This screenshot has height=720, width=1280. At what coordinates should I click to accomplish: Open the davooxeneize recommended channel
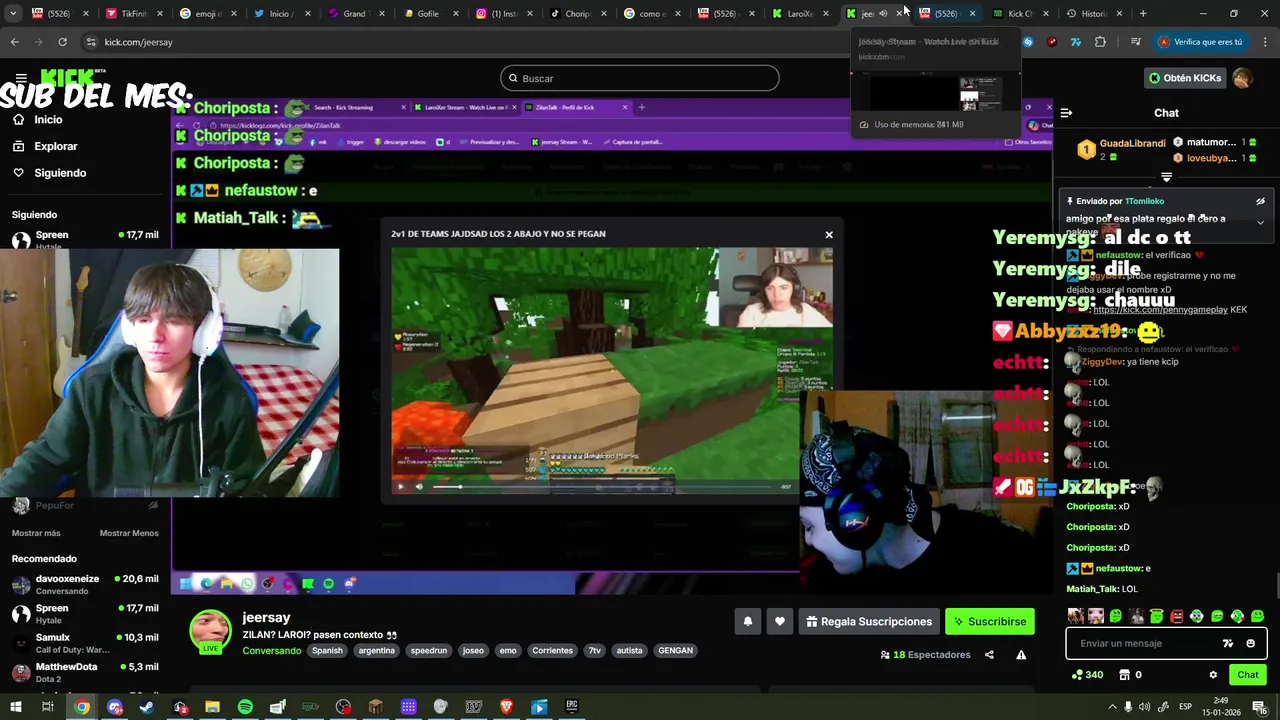[85, 584]
